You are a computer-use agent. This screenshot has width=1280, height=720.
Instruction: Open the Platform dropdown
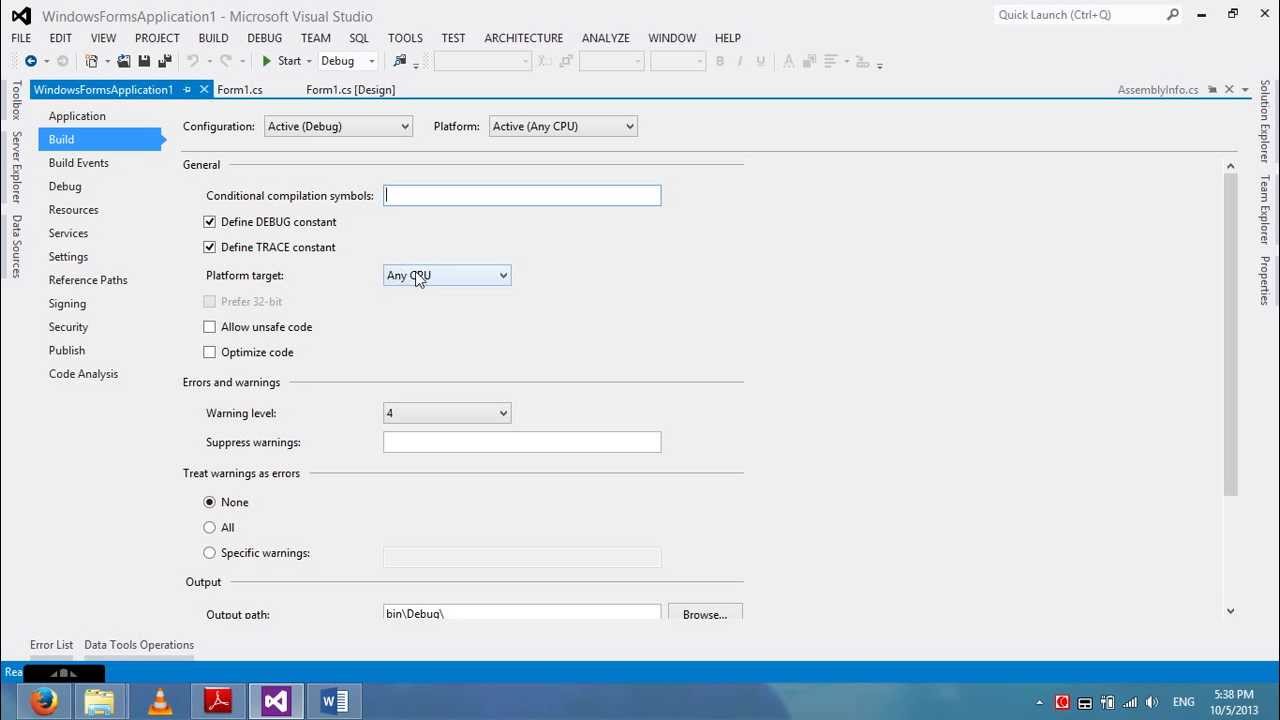pos(563,126)
